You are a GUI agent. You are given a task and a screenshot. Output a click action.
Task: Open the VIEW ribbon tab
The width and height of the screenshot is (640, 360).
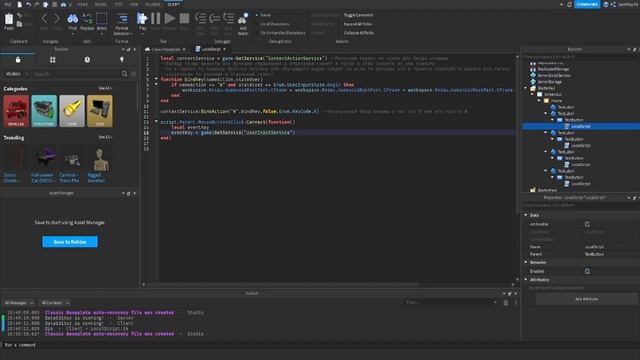tap(134, 4)
